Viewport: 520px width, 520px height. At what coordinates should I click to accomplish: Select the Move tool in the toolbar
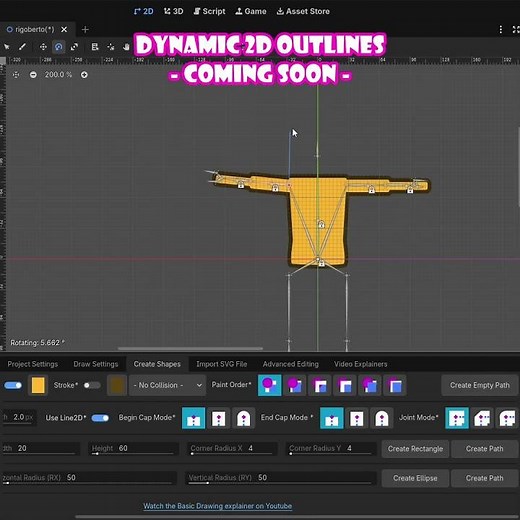pos(43,47)
